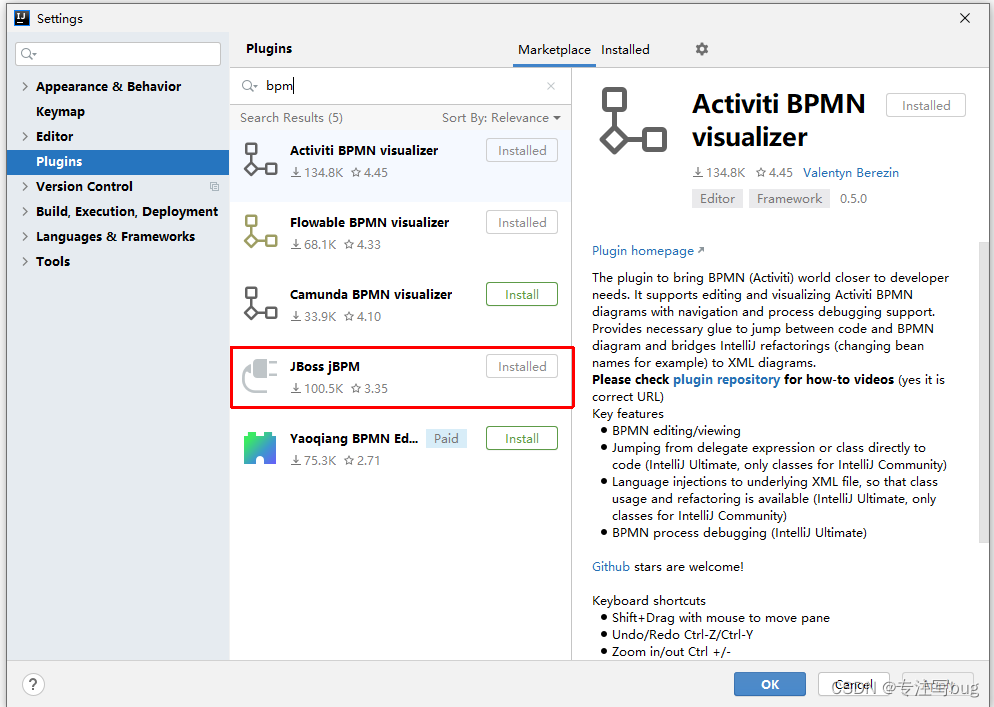Clear the bpm search with the X icon

click(550, 87)
